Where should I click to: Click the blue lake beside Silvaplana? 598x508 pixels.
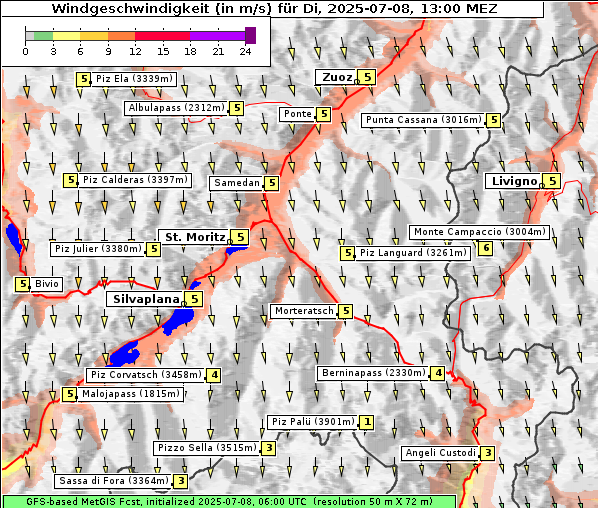click(x=178, y=321)
